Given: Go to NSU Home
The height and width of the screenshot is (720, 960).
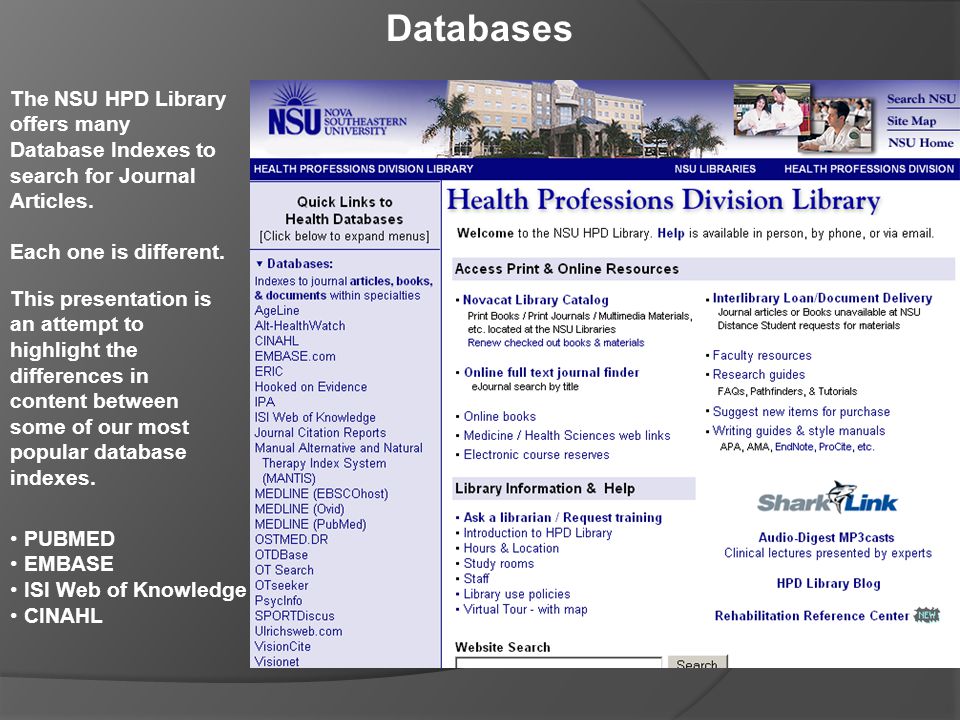Looking at the screenshot, I should click(920, 143).
